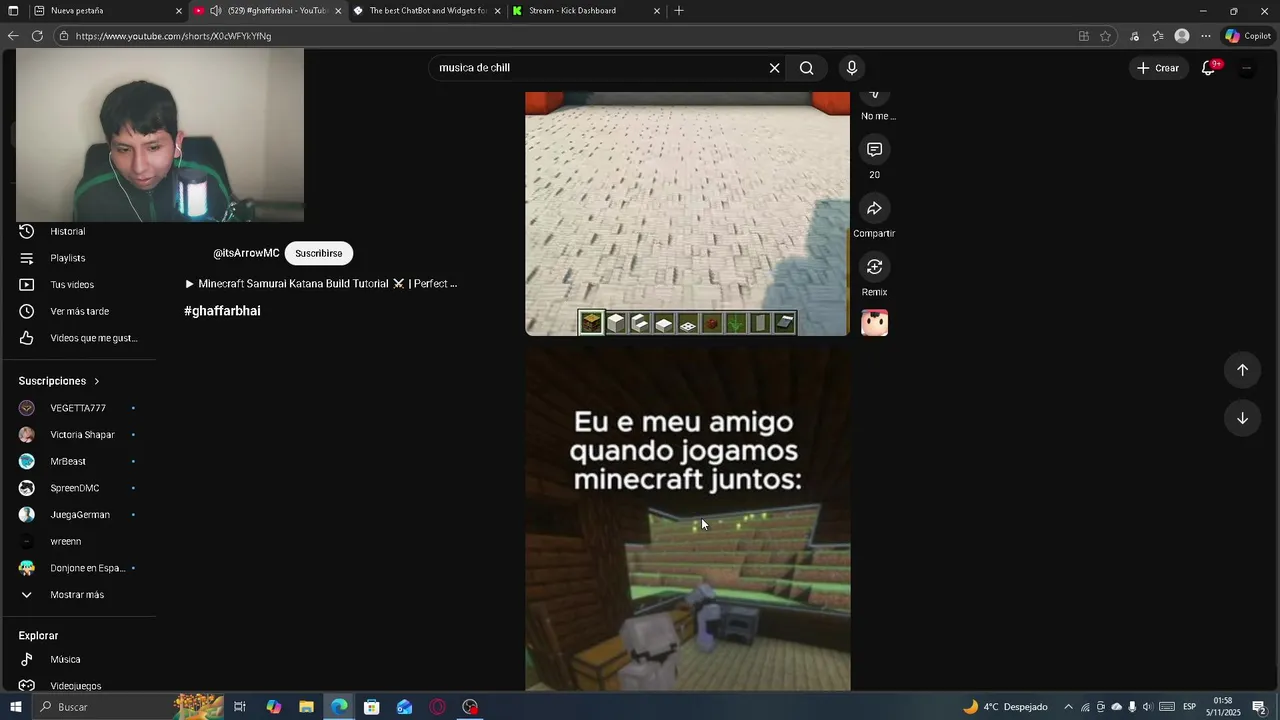Click the Explorar section heading
Viewport: 1280px width, 720px height.
[x=38, y=636]
